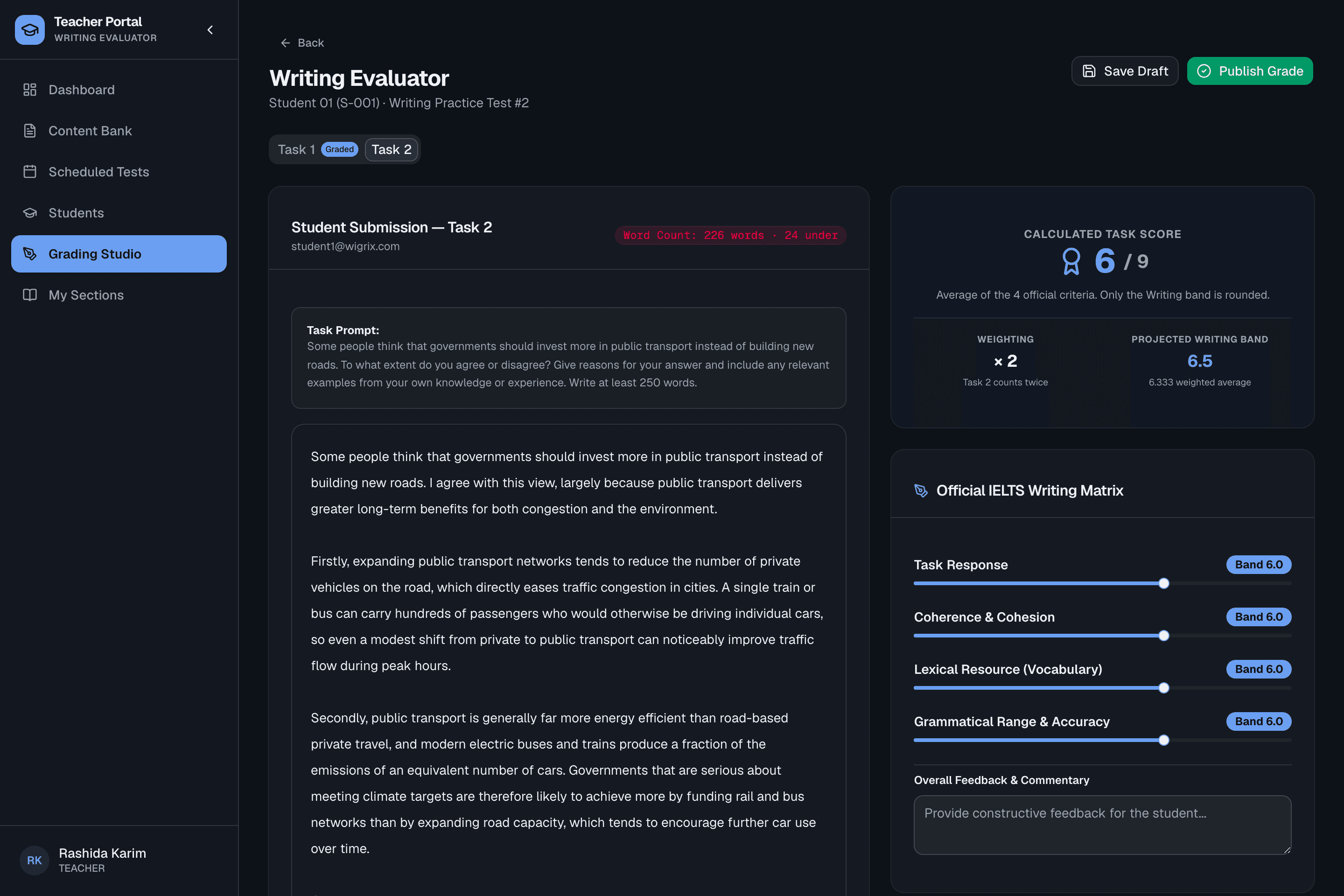Open Dashboard from the sidebar
Viewport: 1344px width, 896px height.
(x=119, y=90)
